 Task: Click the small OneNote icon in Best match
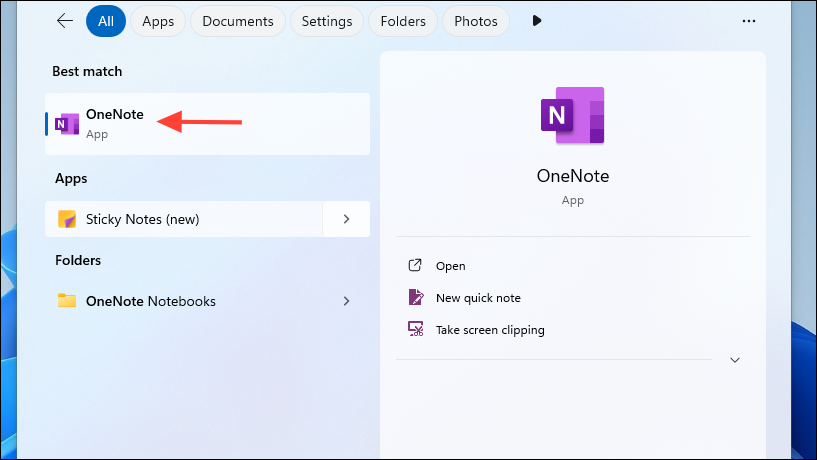click(x=67, y=124)
